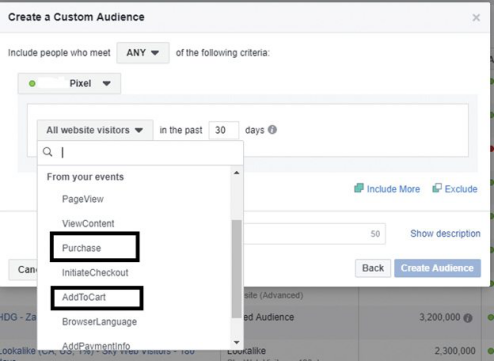Select the PageView event

coord(83,199)
